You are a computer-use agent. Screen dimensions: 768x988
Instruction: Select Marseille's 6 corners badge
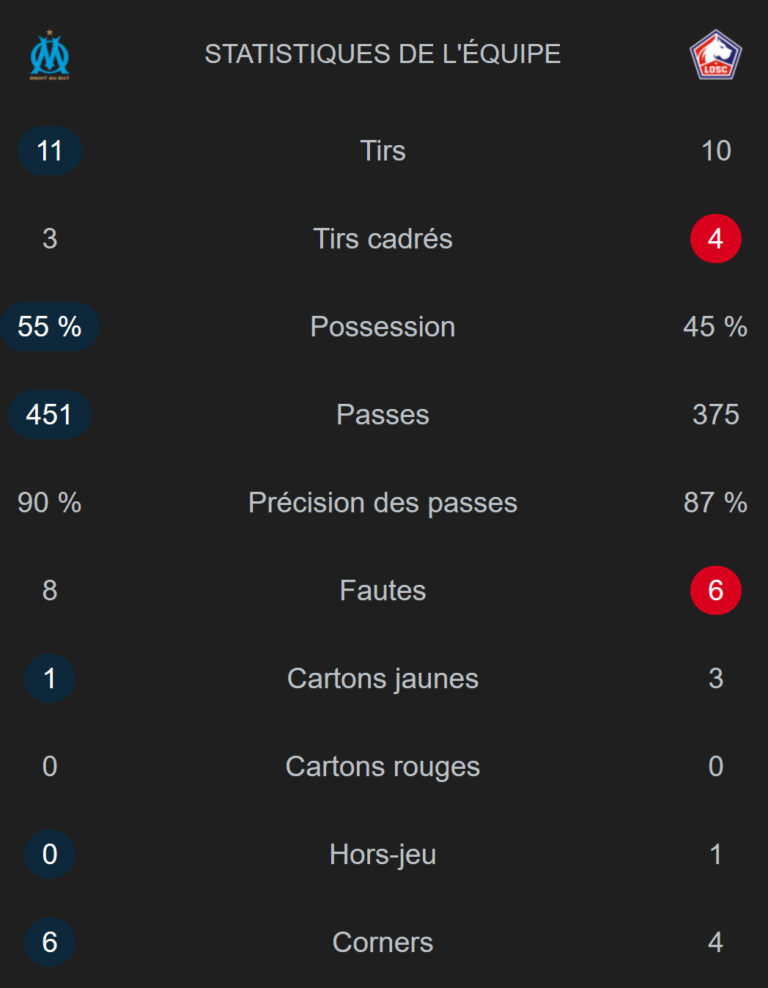pyautogui.click(x=50, y=943)
